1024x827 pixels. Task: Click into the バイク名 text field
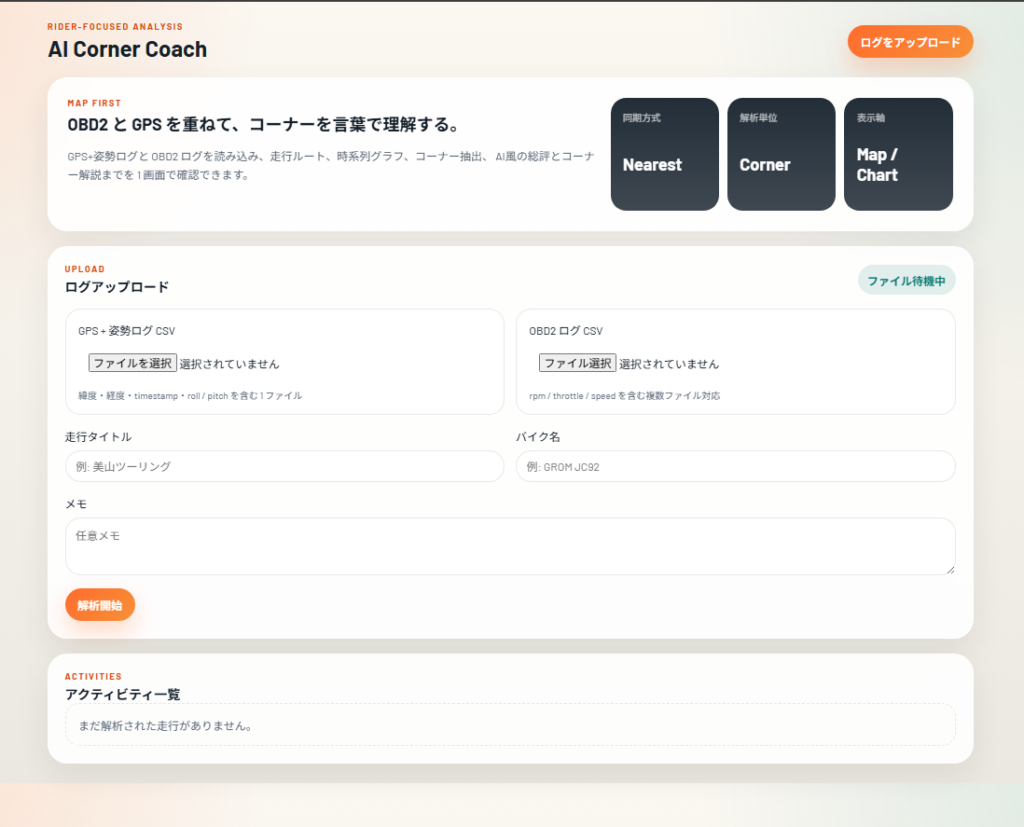click(735, 466)
